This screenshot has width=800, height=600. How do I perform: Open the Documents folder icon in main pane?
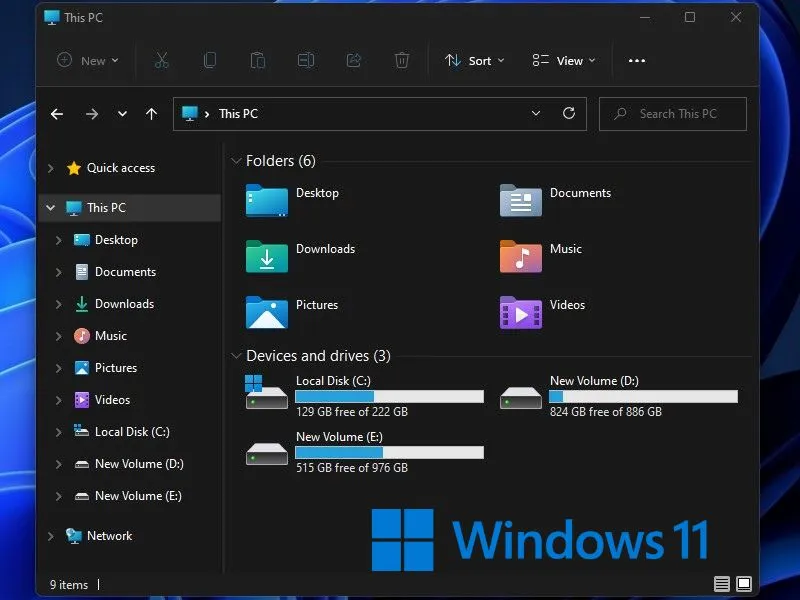[x=520, y=201]
